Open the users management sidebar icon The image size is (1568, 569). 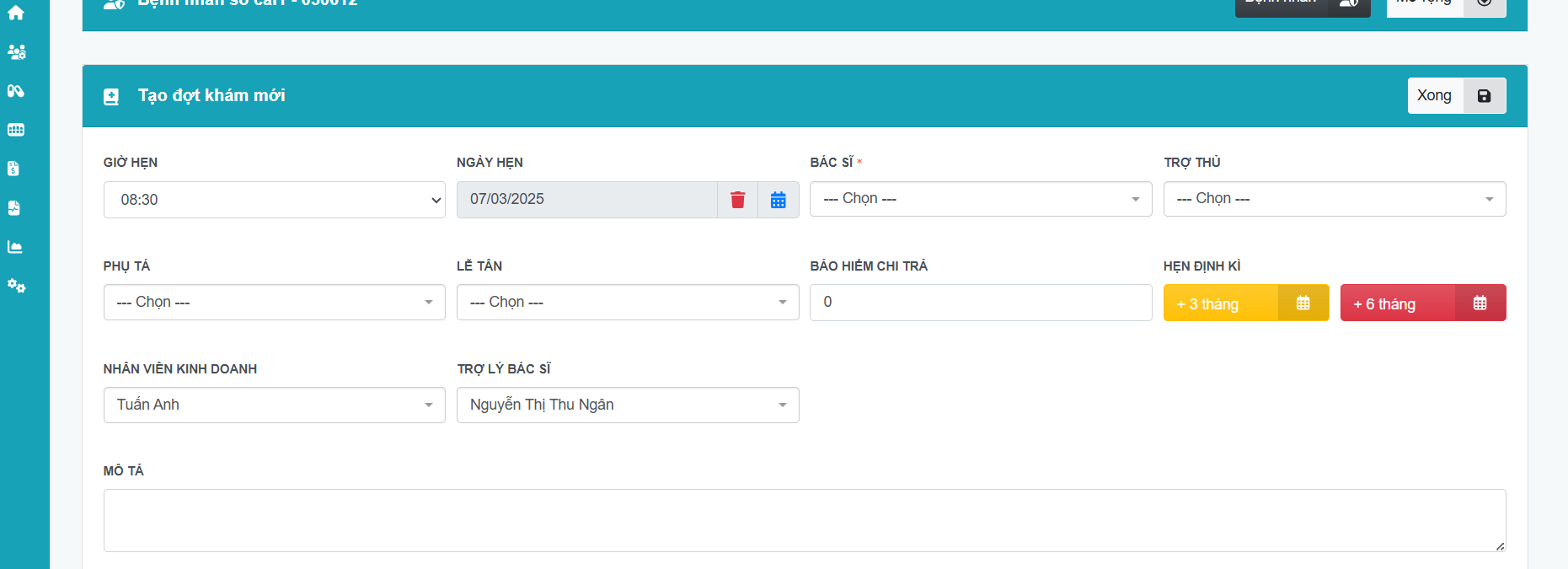(16, 52)
